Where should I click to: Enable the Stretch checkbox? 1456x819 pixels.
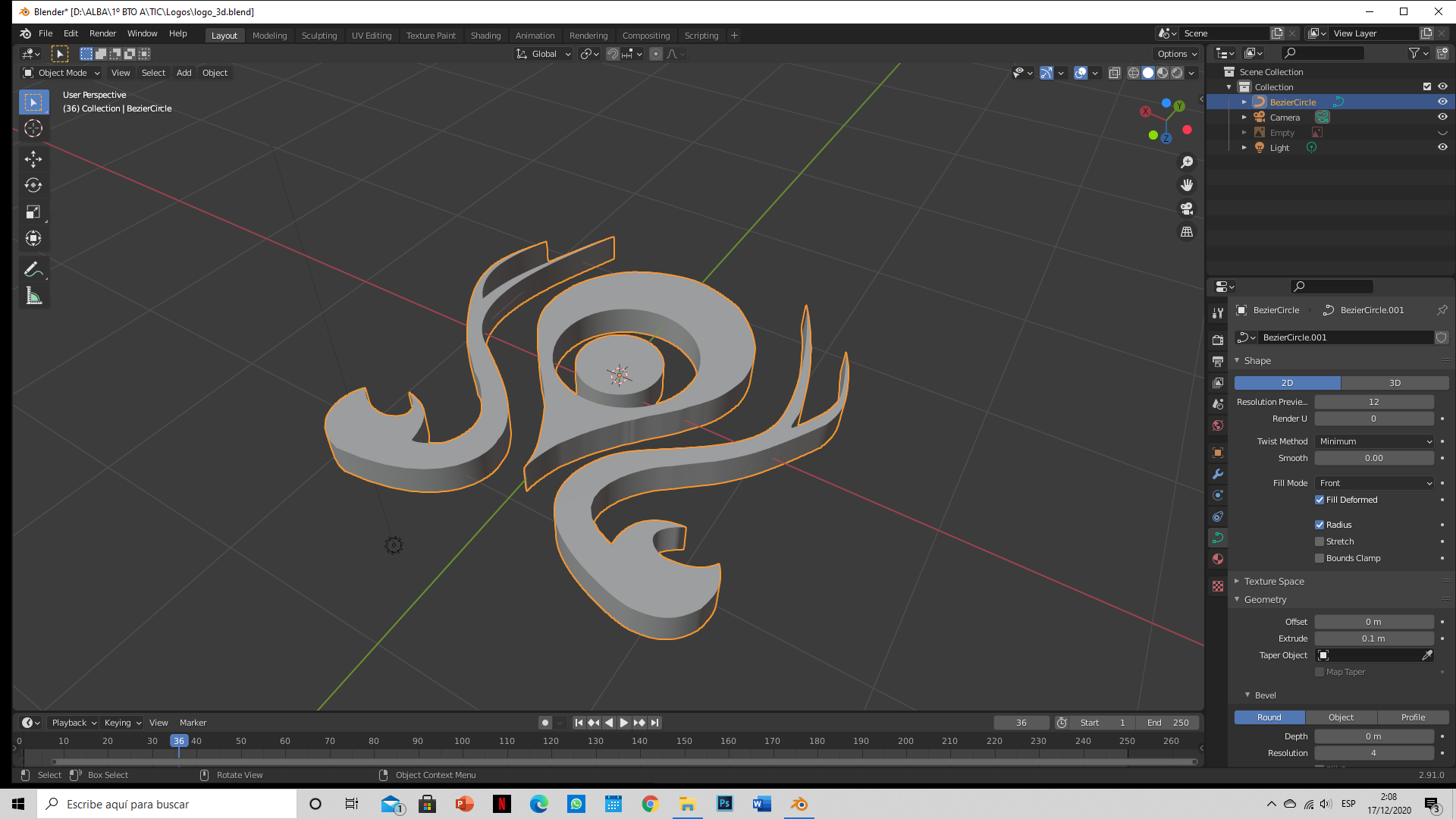point(1319,541)
